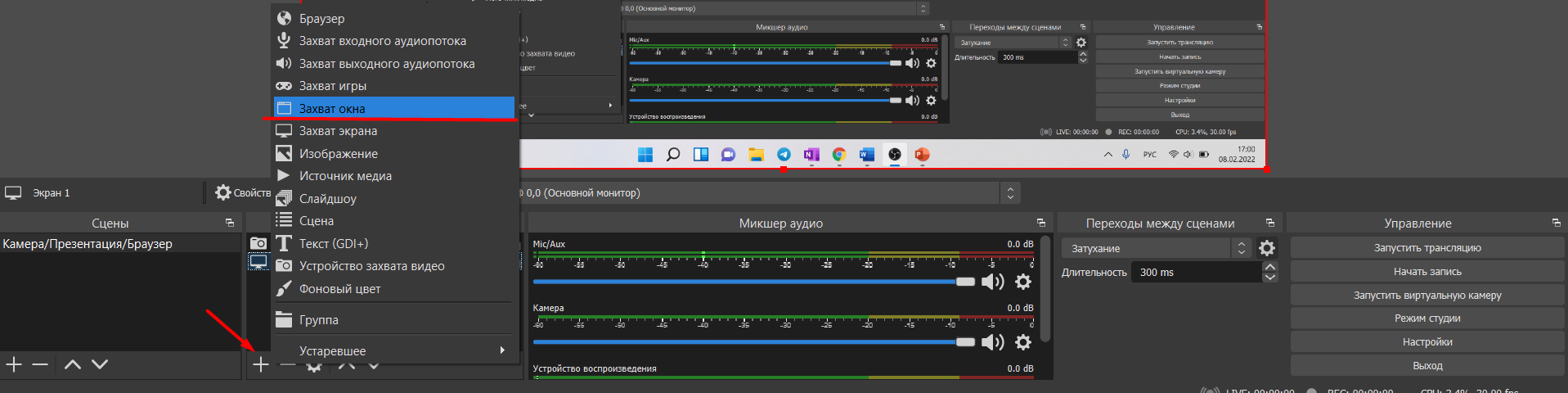Screen dimensions: 1568x393
Task: Move scene up with arrow icon
Action: (x=73, y=364)
